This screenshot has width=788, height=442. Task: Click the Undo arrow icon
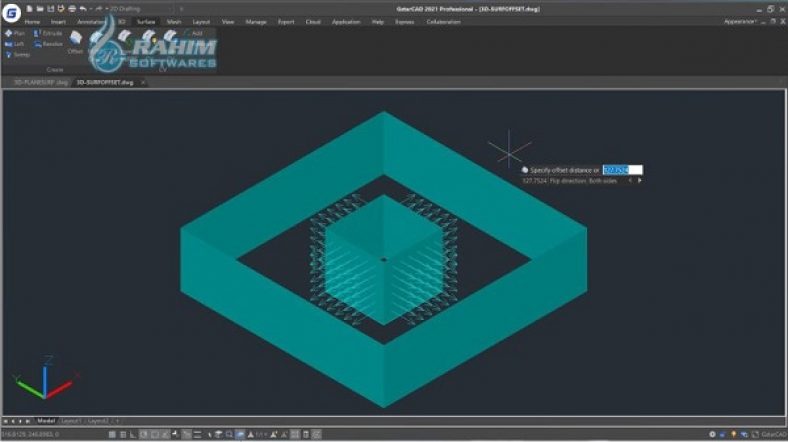tap(83, 9)
